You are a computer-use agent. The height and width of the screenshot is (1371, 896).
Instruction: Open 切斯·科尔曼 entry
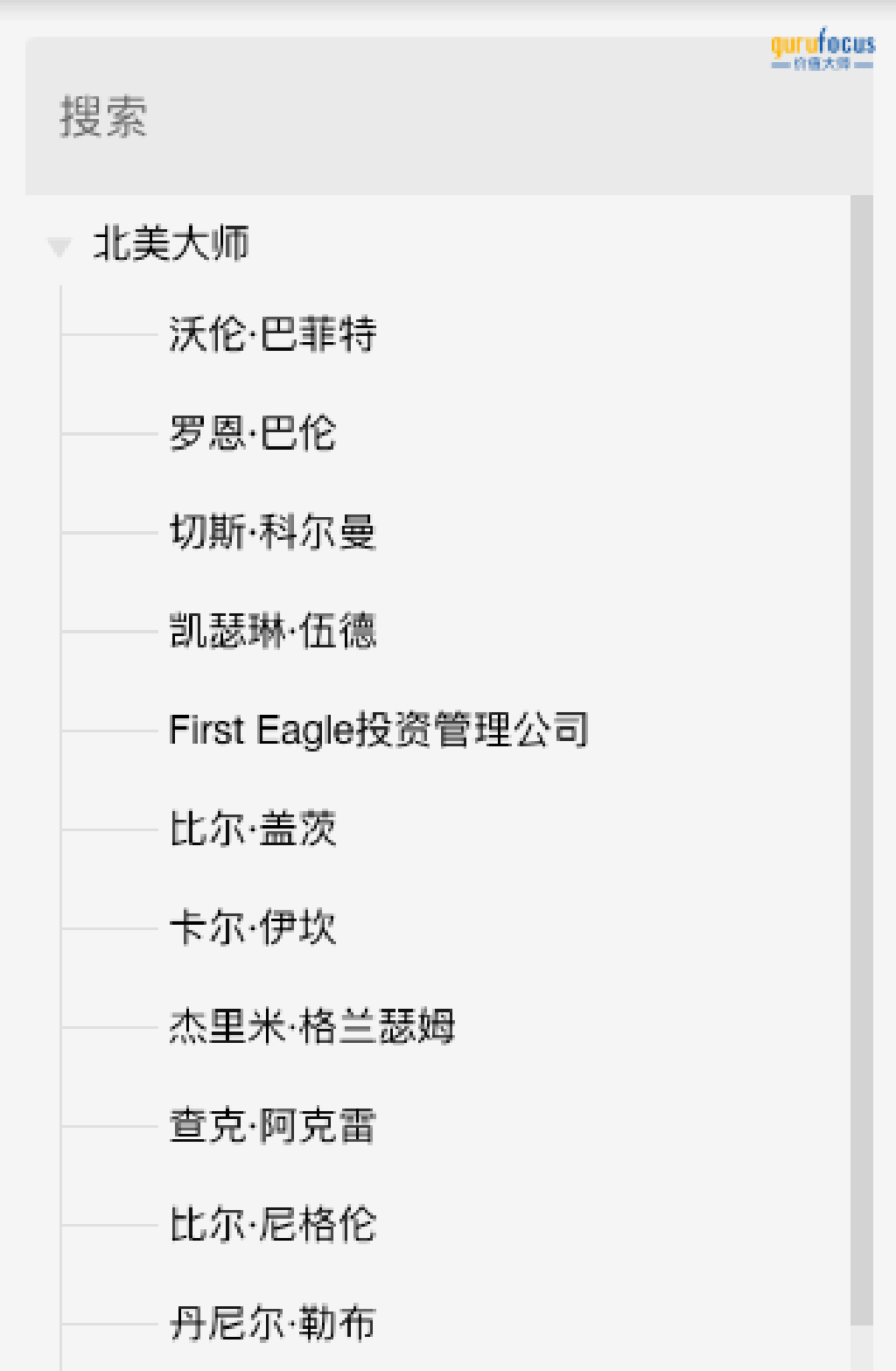coord(273,532)
